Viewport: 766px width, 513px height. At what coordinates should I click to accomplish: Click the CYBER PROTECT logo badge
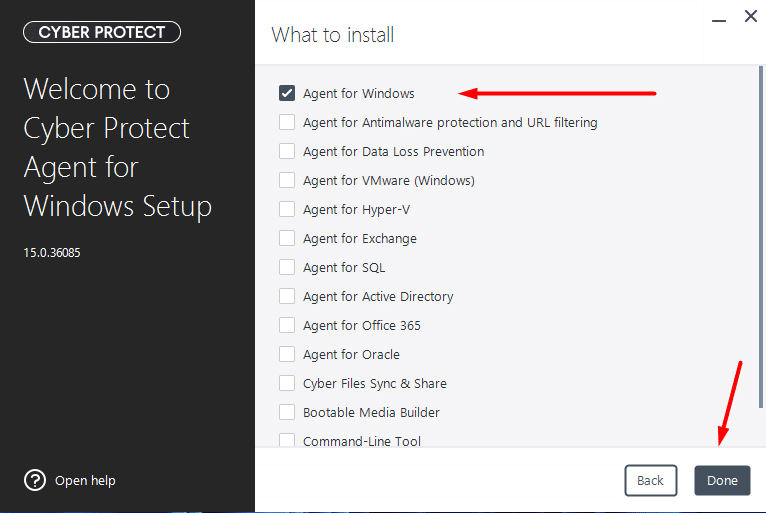[102, 32]
